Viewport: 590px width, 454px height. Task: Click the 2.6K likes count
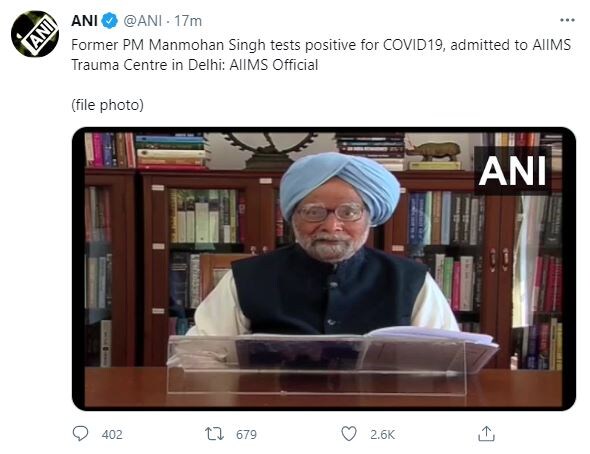pyautogui.click(x=382, y=434)
